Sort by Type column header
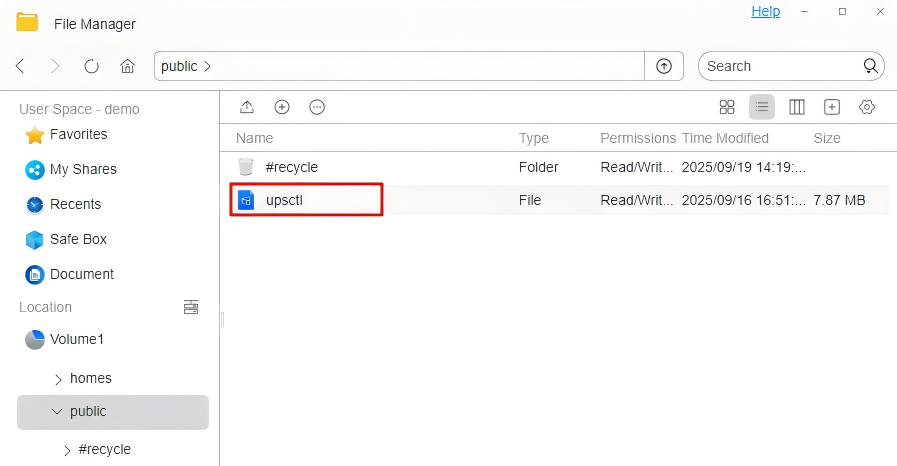Screen dimensions: 897x466 (x=534, y=138)
